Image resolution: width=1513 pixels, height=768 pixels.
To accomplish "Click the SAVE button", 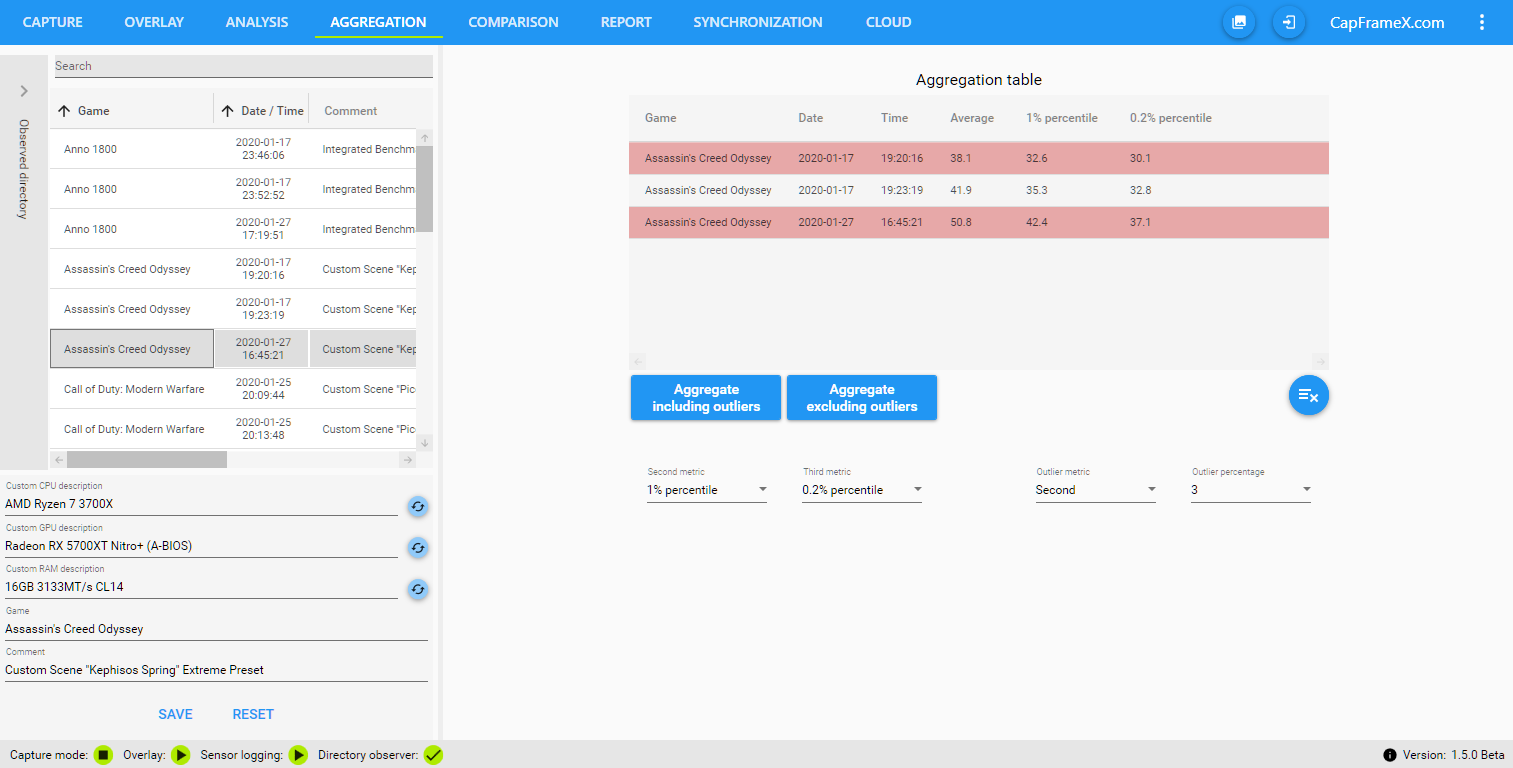I will (x=175, y=714).
